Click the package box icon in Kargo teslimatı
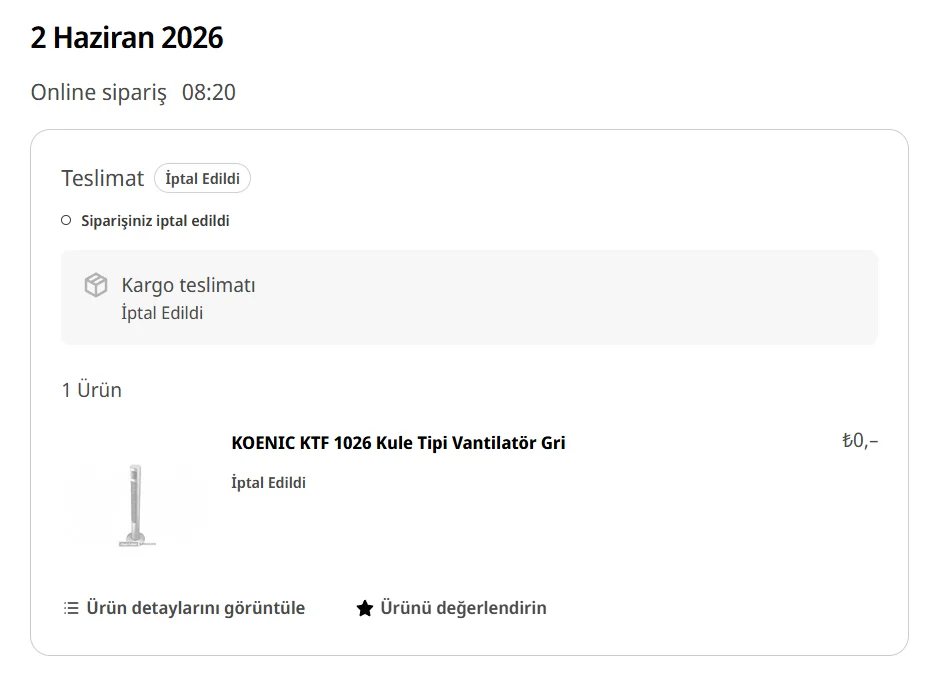Viewport: 928px width, 675px height. pyautogui.click(x=96, y=285)
